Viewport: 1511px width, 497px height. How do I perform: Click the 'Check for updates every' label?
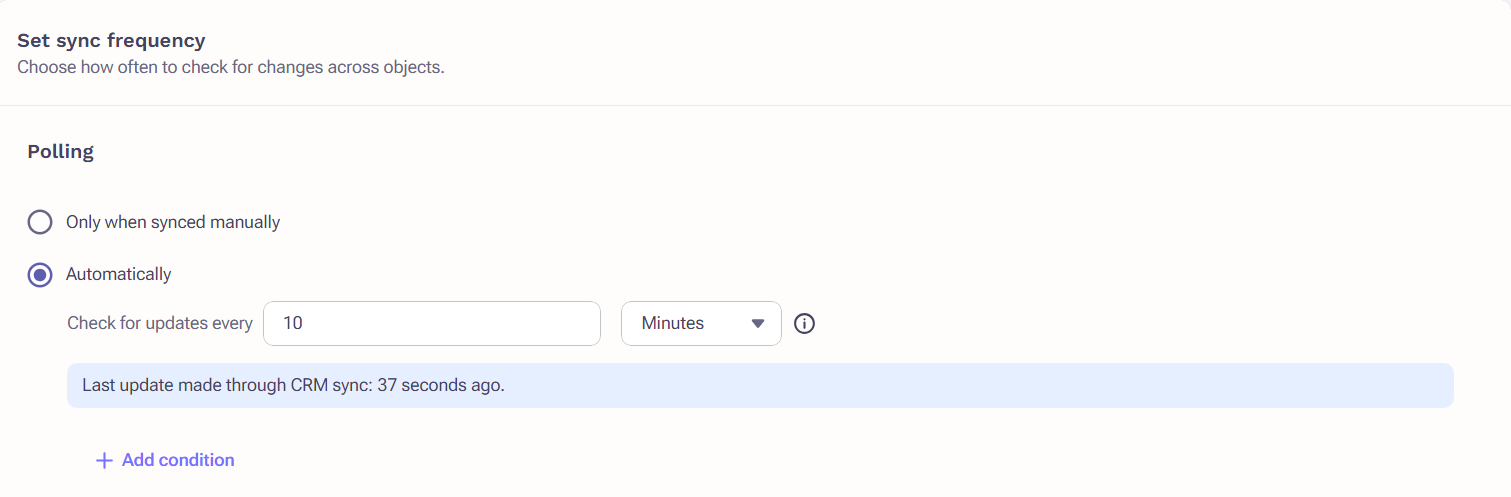160,324
